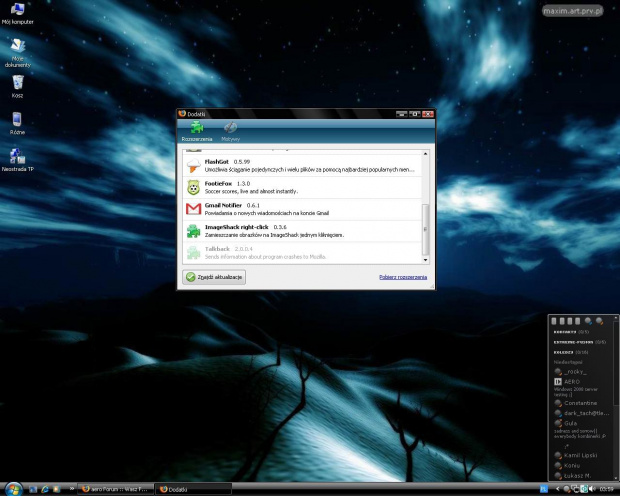The height and width of the screenshot is (496, 620).
Task: Switch to the Motywy themes tab
Action: [231, 132]
